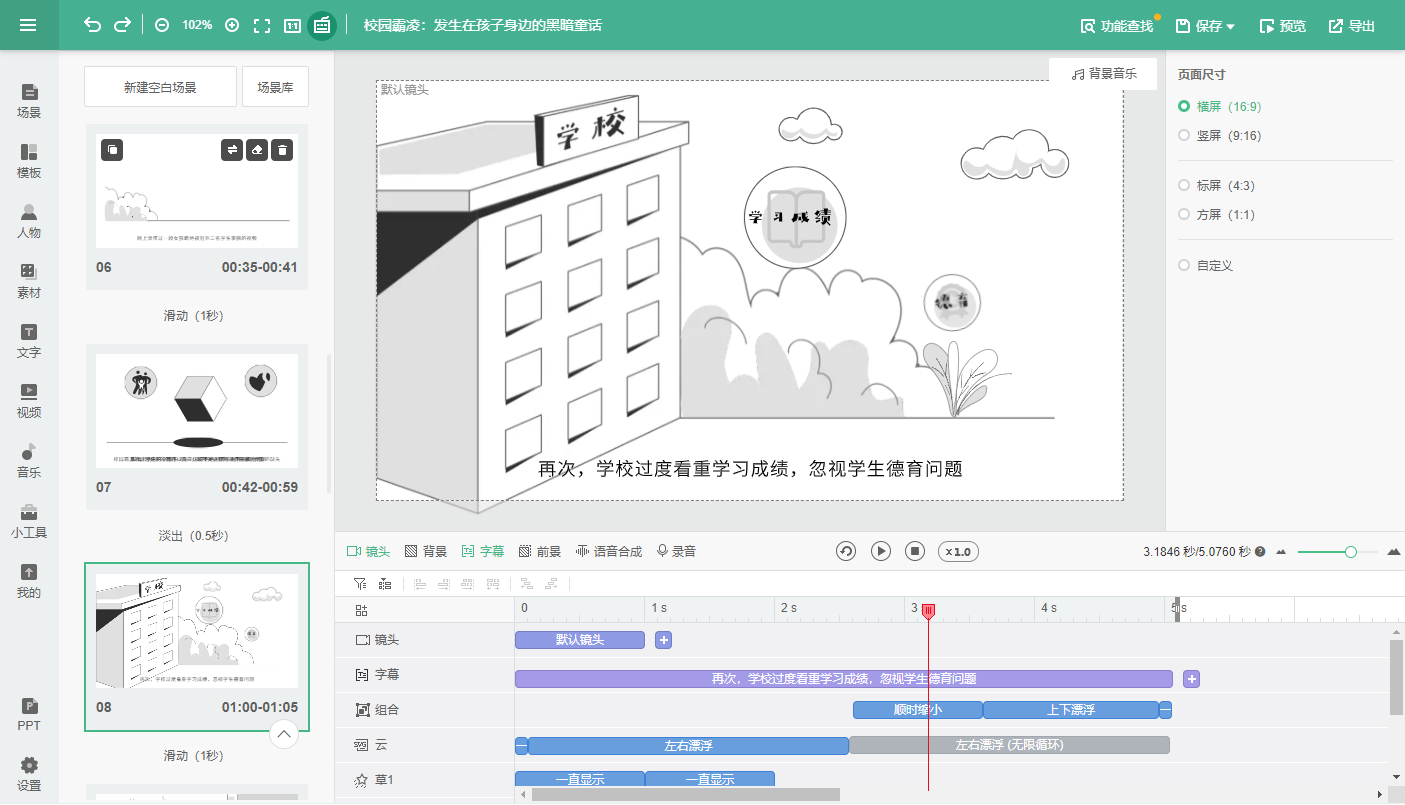Open the 模板 templates panel
Screen dimensions: 1405x805
(29, 161)
